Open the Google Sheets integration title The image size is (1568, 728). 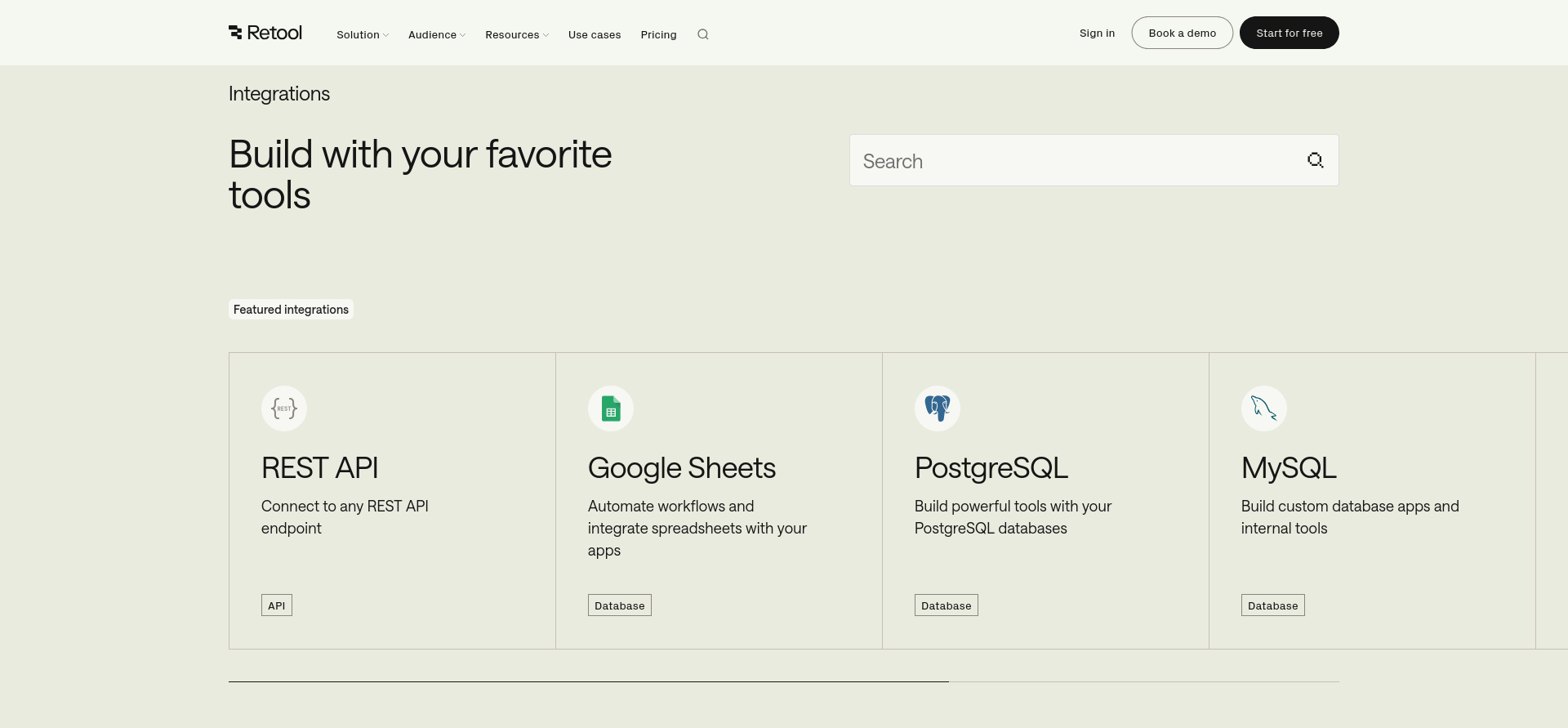[682, 468]
